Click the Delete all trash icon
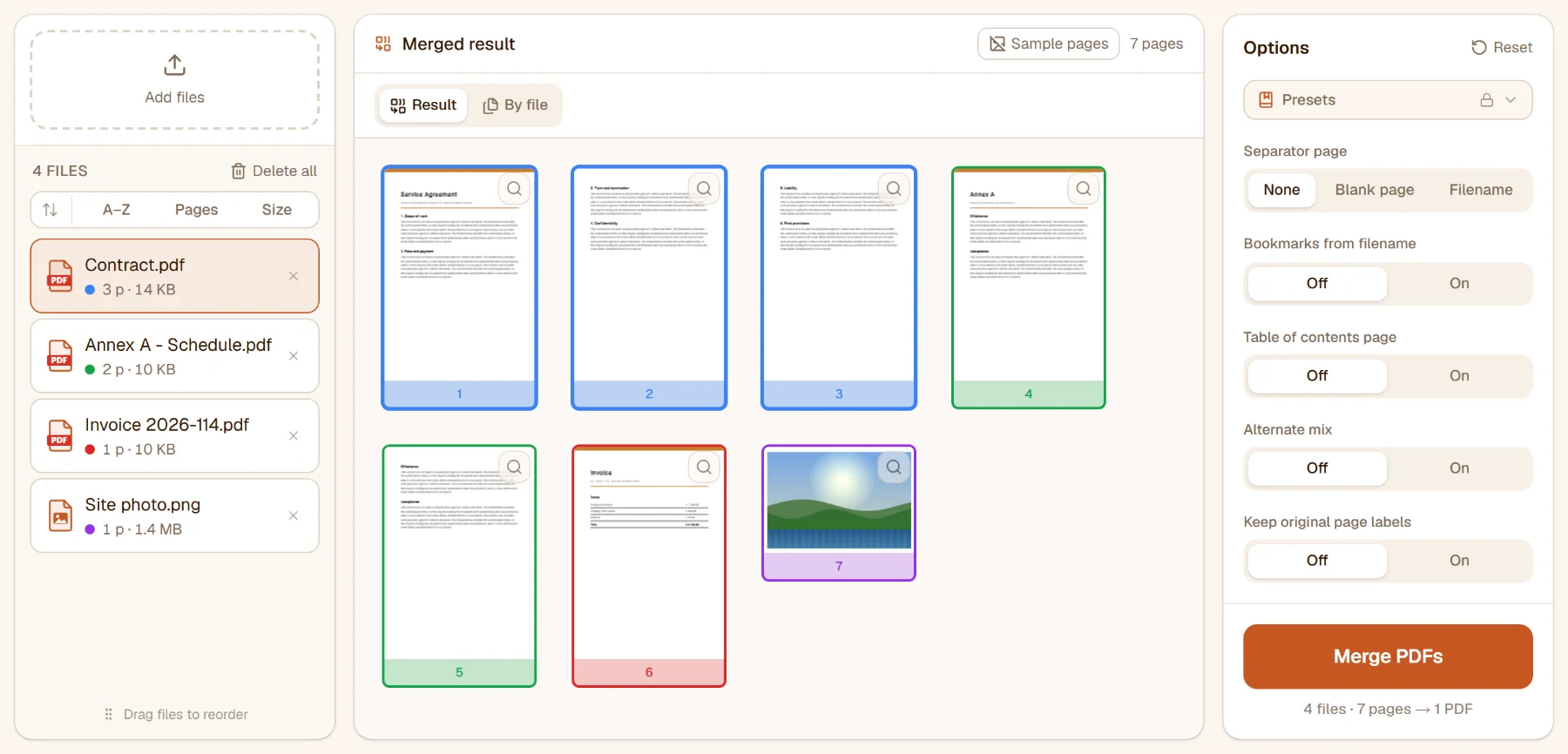This screenshot has width=1568, height=754. pos(238,171)
